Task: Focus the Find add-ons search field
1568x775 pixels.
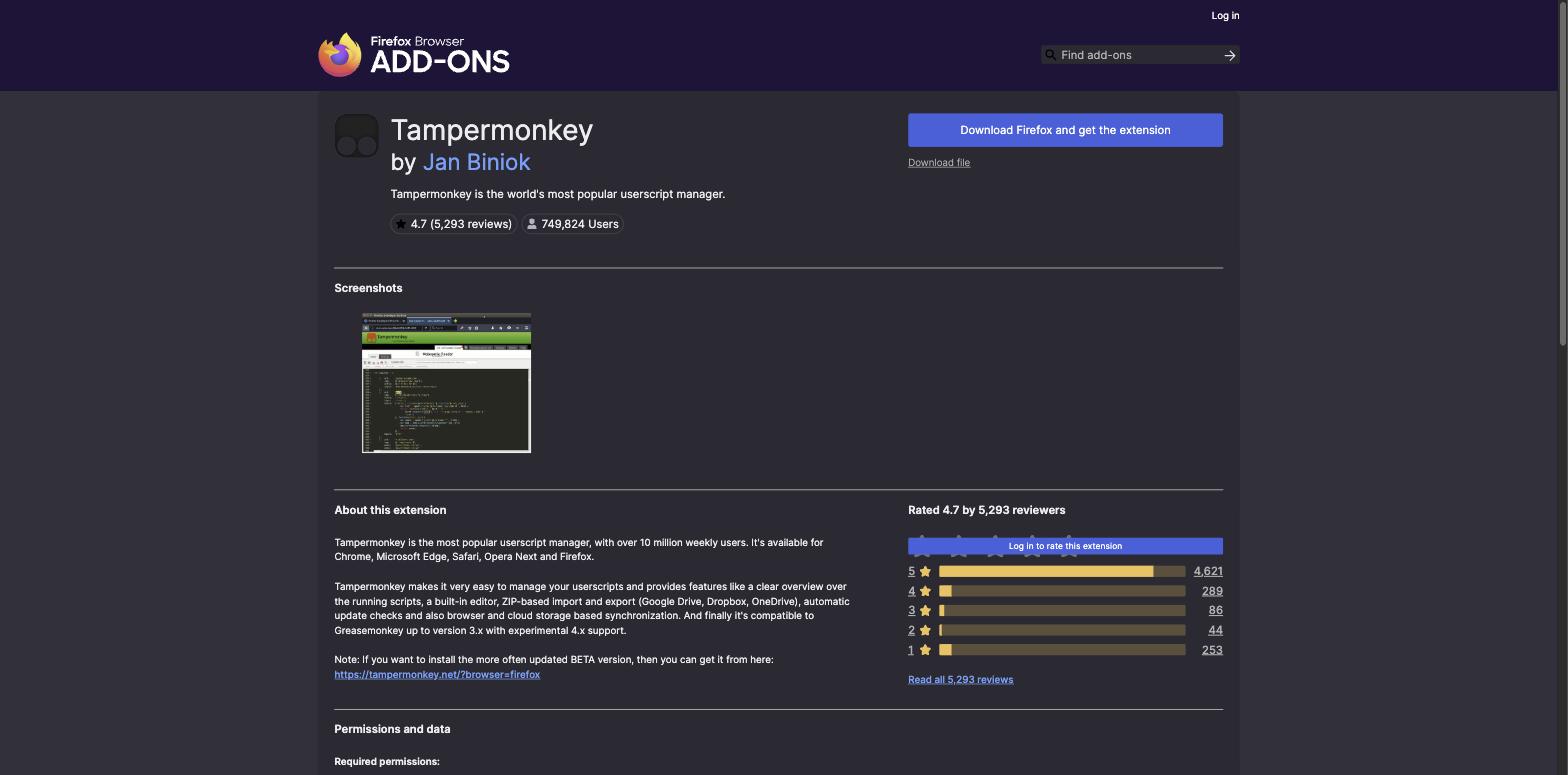Action: tap(1140, 55)
